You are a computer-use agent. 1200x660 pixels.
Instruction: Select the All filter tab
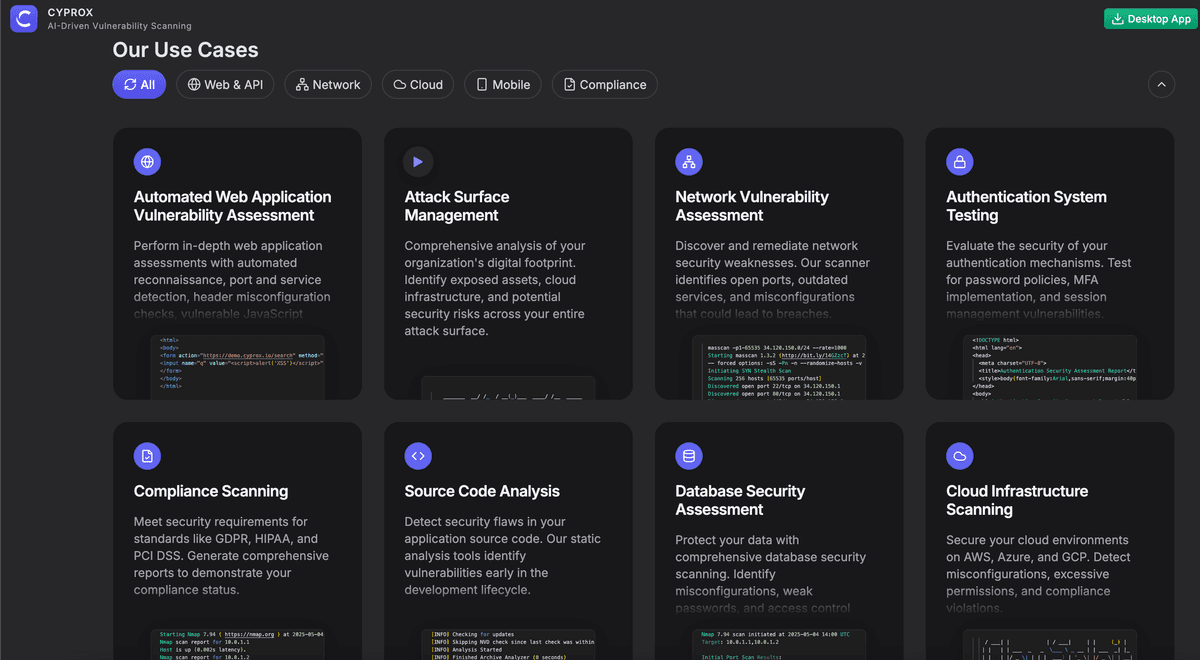[139, 85]
